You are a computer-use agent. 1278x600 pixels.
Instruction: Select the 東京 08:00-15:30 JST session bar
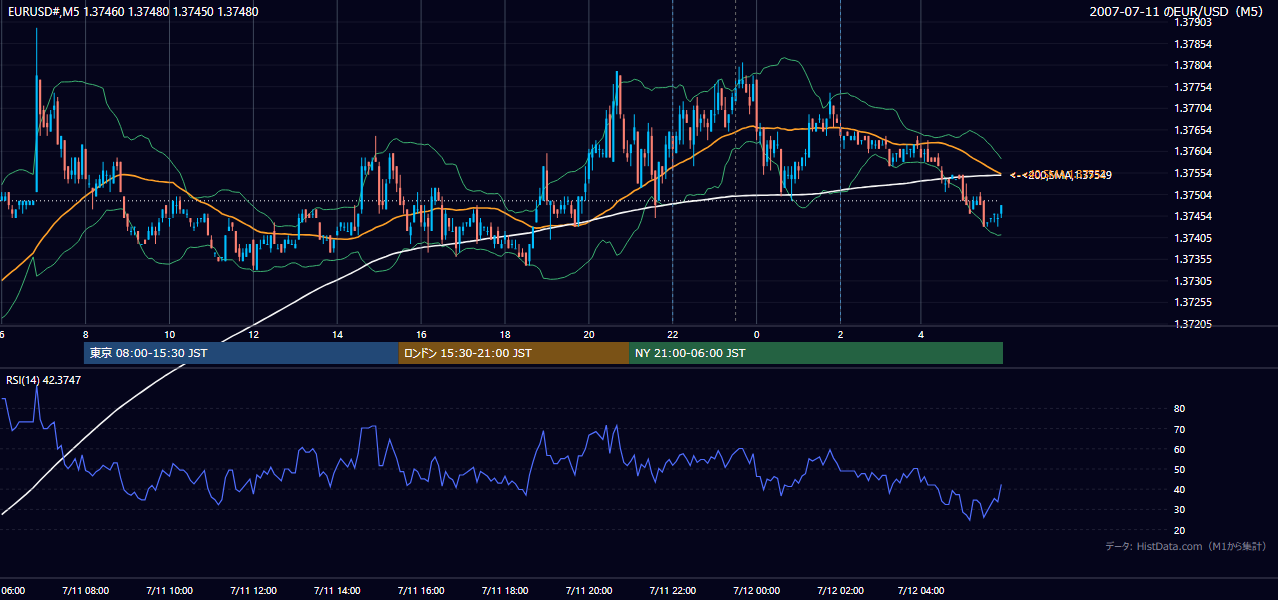point(241,353)
